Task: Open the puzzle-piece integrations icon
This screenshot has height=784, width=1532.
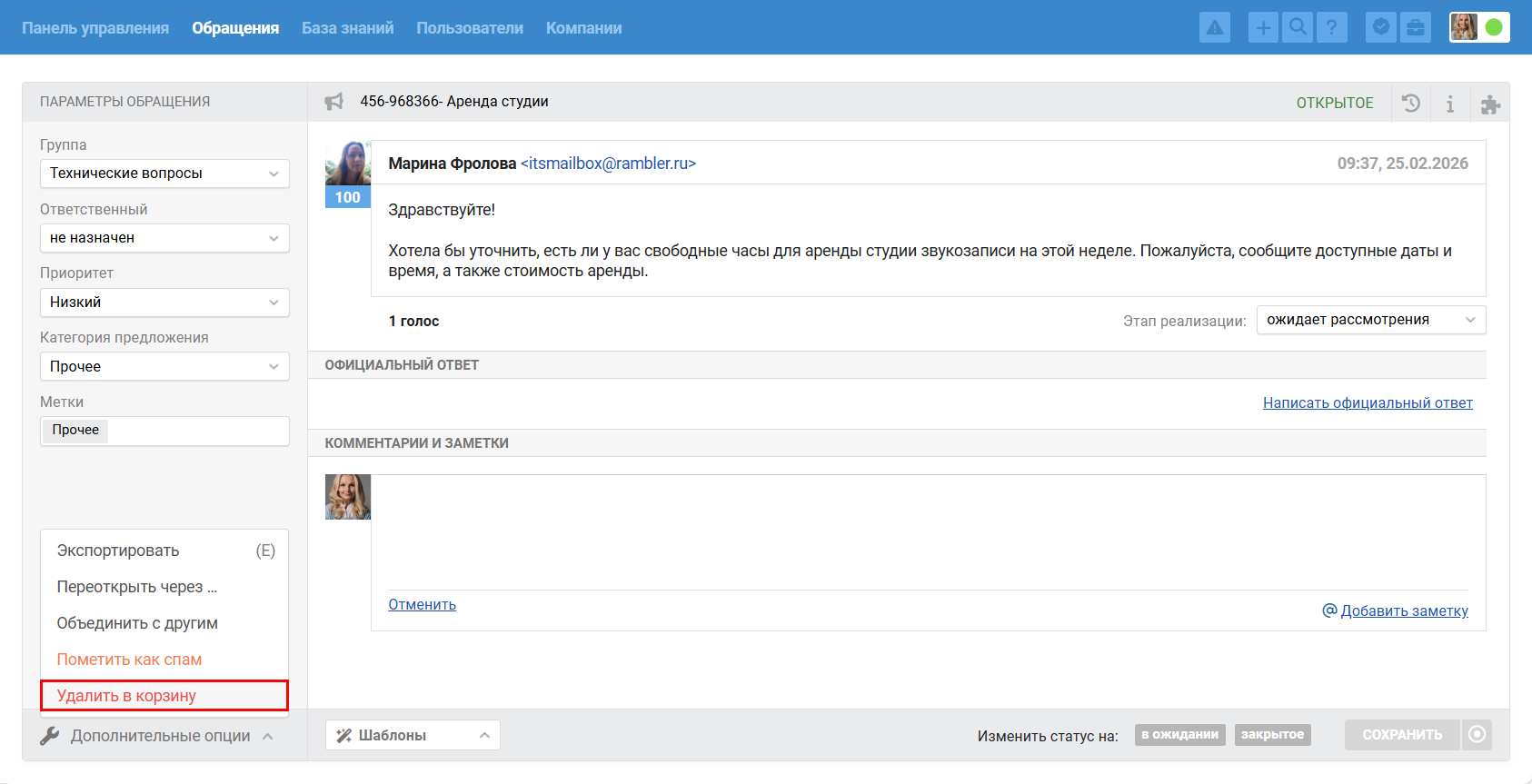Action: pos(1490,104)
